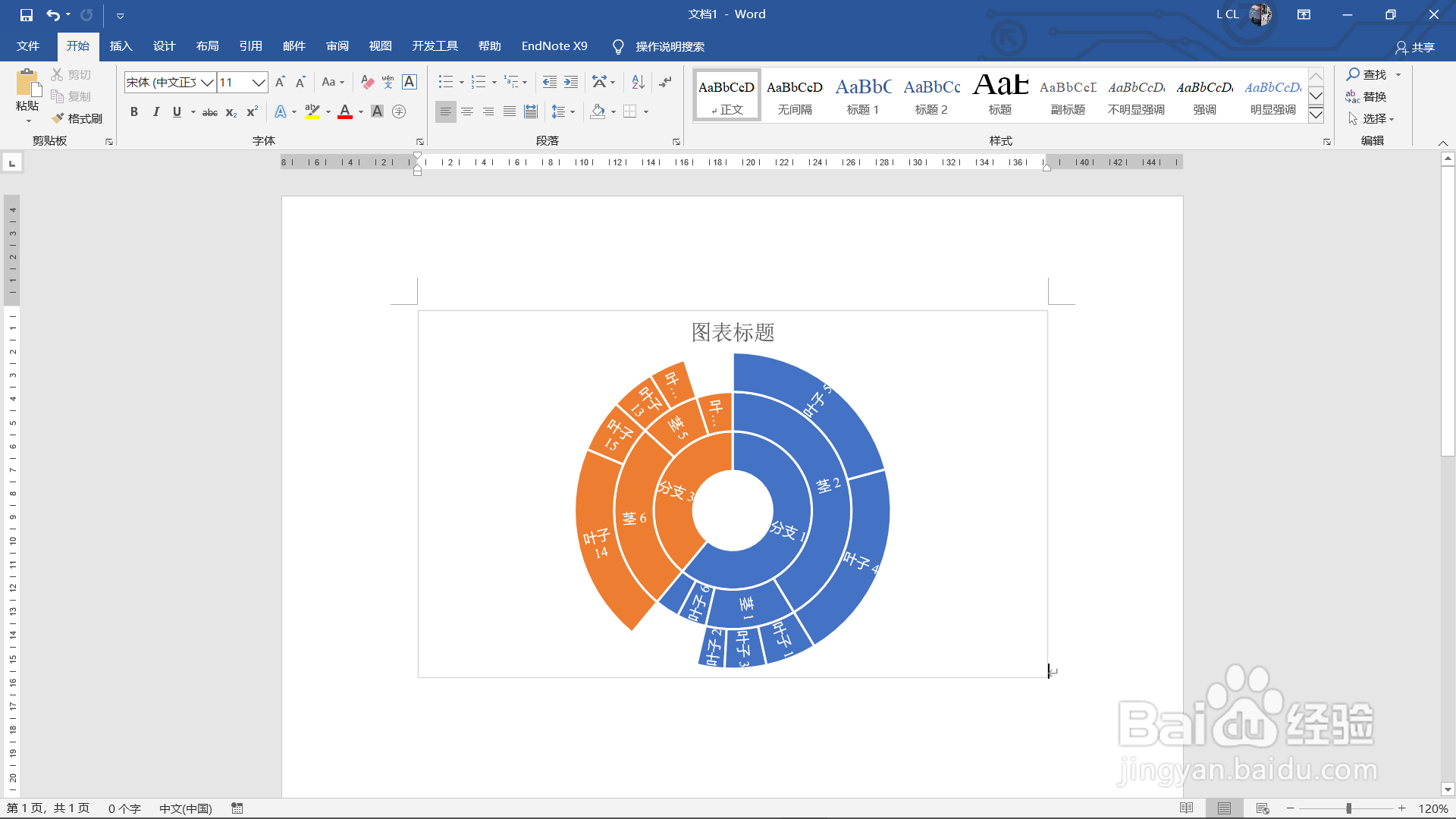The image size is (1456, 819).
Task: Click the 替换 replace button
Action: pos(1366,96)
